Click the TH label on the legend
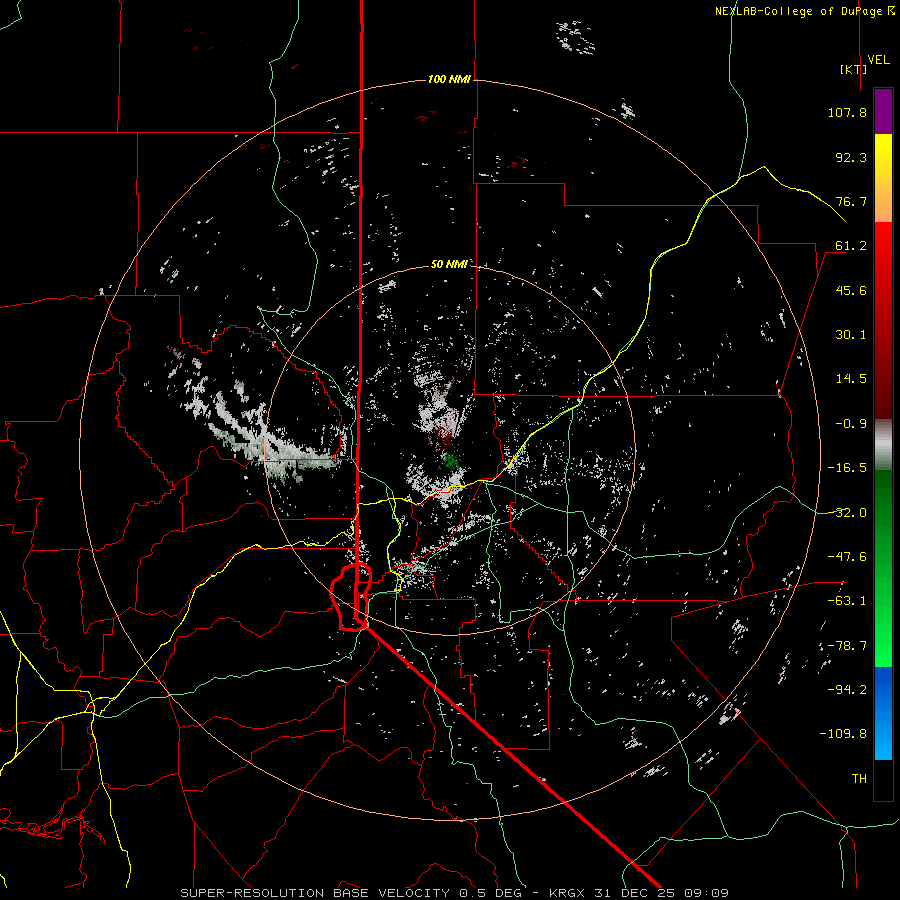Image resolution: width=900 pixels, height=900 pixels. (x=859, y=779)
